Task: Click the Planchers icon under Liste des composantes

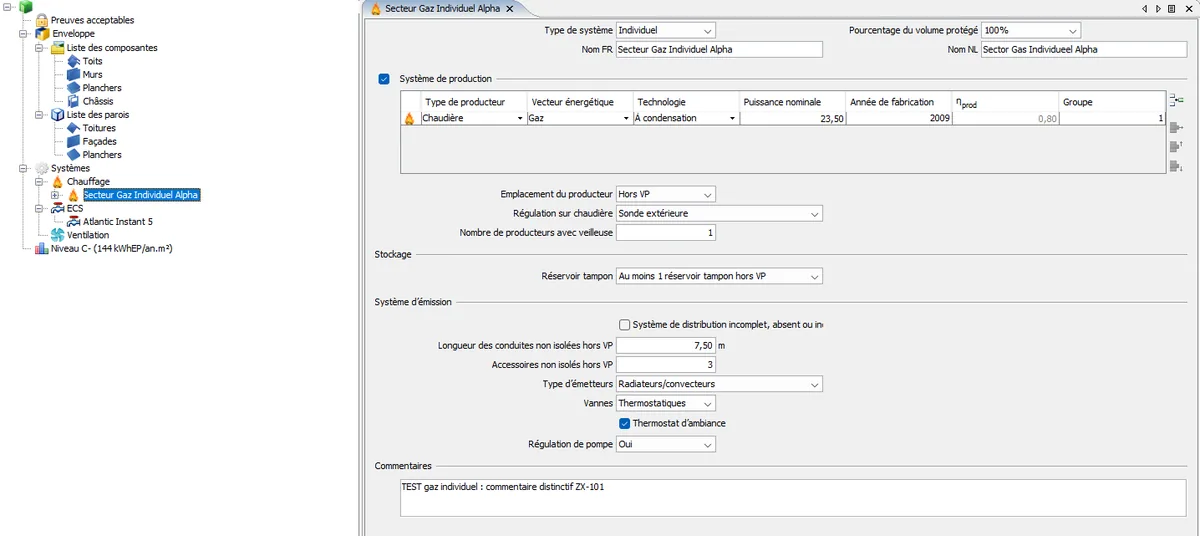Action: coord(73,88)
